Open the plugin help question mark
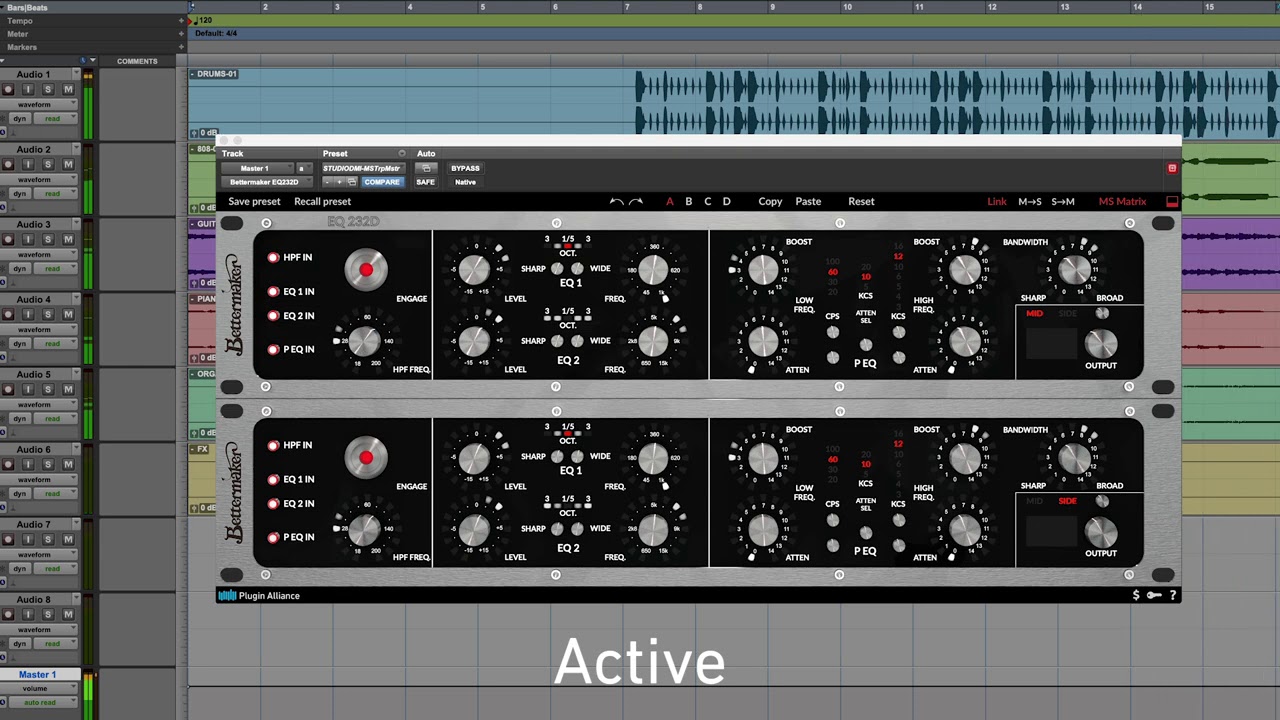 point(1173,595)
